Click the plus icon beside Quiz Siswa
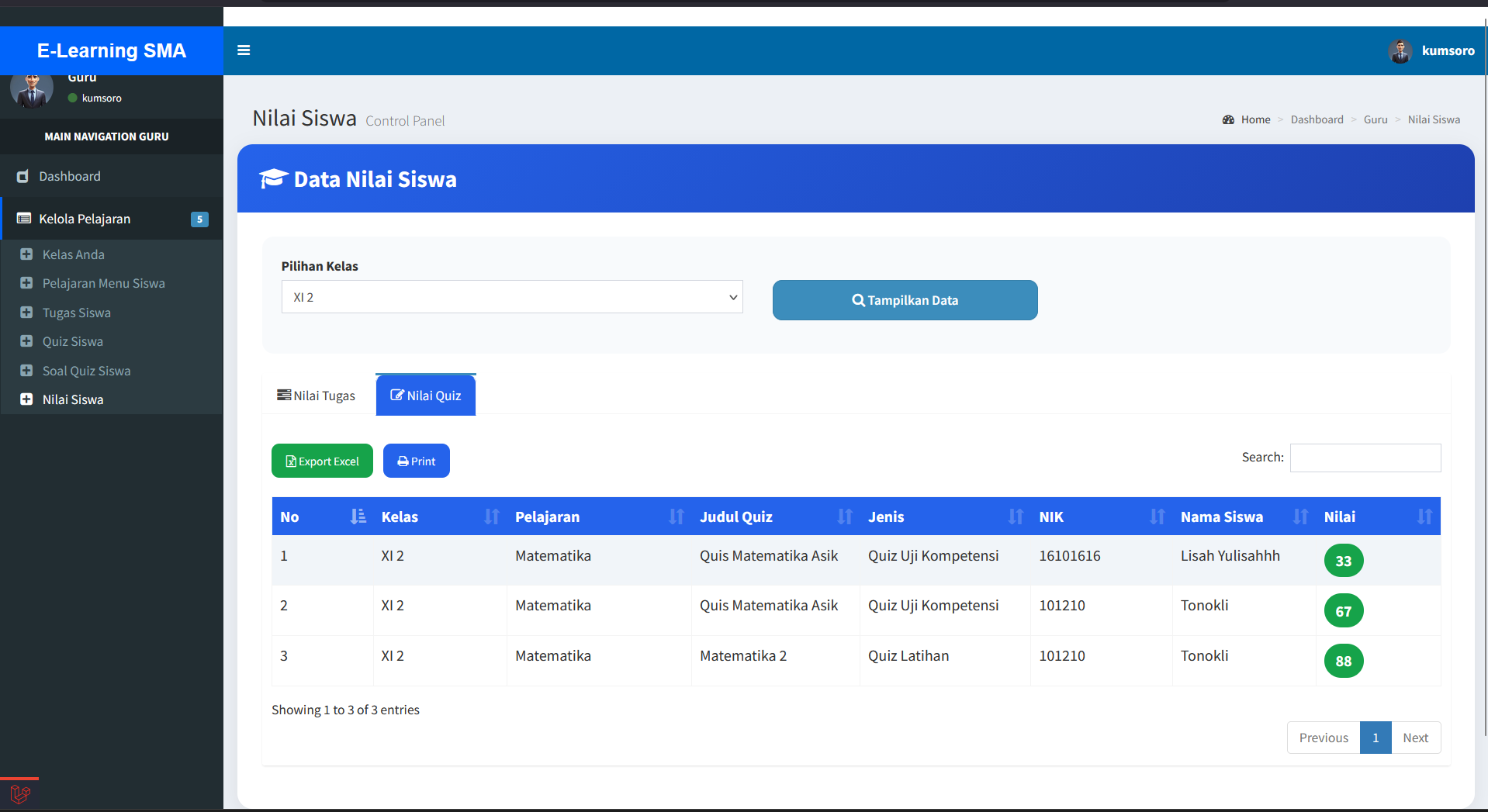 pos(26,341)
